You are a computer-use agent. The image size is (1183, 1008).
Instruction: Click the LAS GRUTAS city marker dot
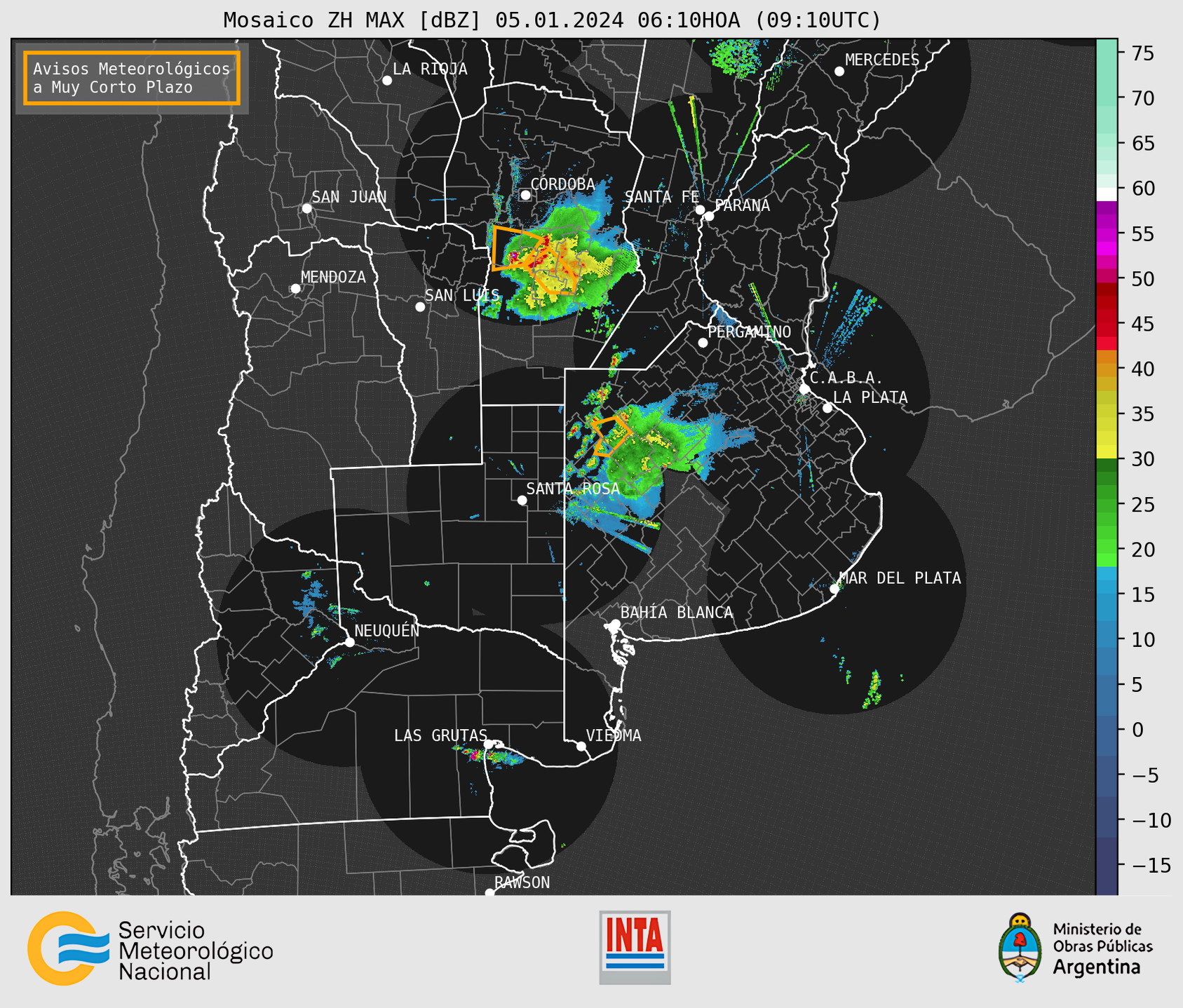(489, 744)
